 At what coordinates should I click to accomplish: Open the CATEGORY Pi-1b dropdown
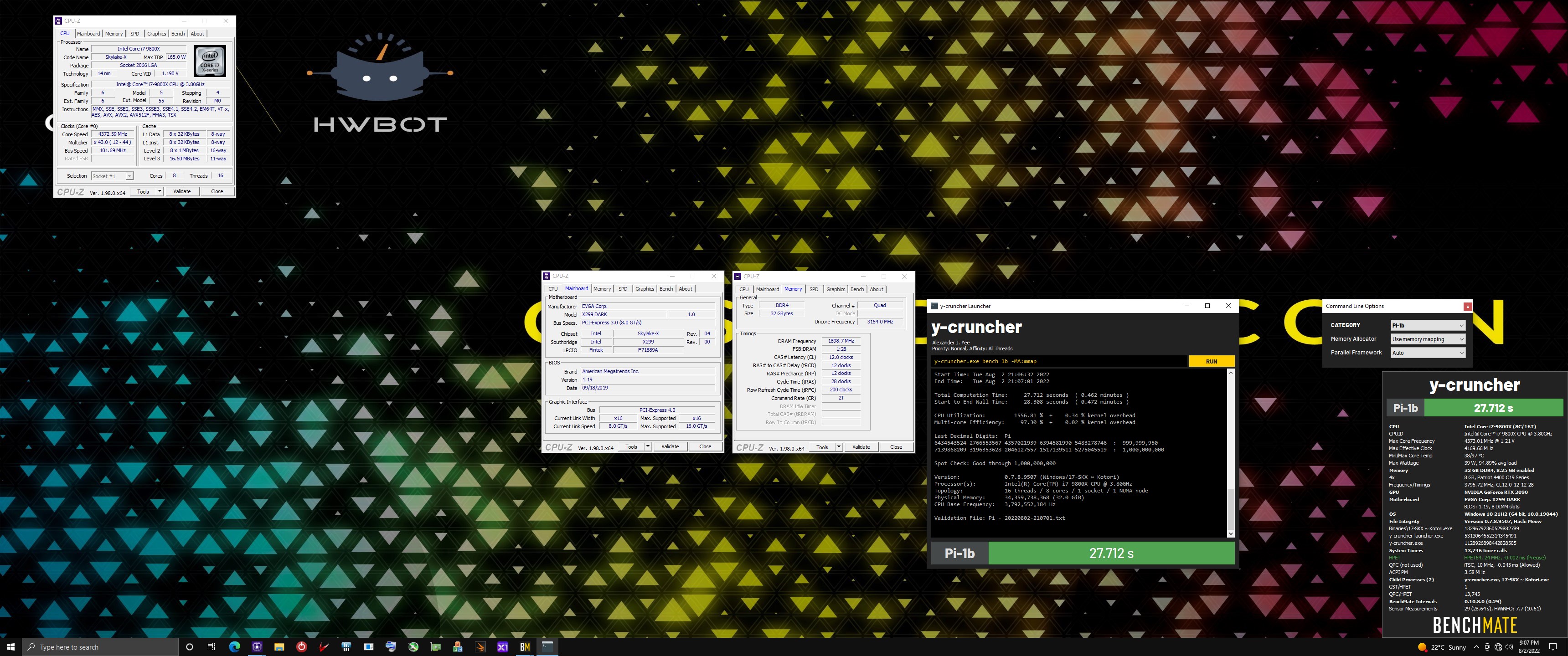point(1428,325)
